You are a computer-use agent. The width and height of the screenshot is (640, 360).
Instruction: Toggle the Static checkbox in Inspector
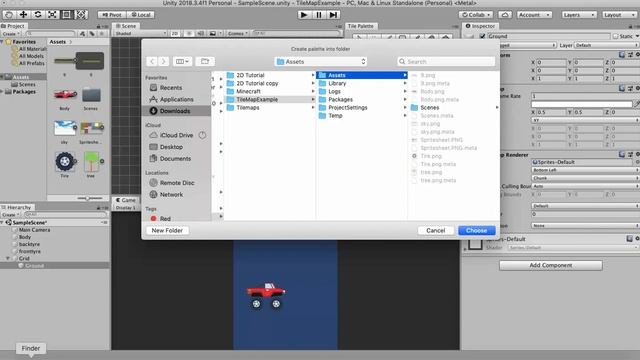(x=616, y=36)
